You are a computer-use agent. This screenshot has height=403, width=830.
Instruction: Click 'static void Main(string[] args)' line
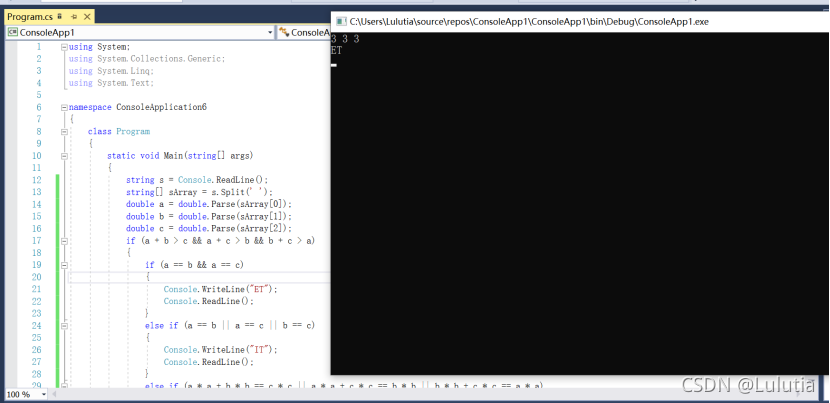tap(180, 156)
